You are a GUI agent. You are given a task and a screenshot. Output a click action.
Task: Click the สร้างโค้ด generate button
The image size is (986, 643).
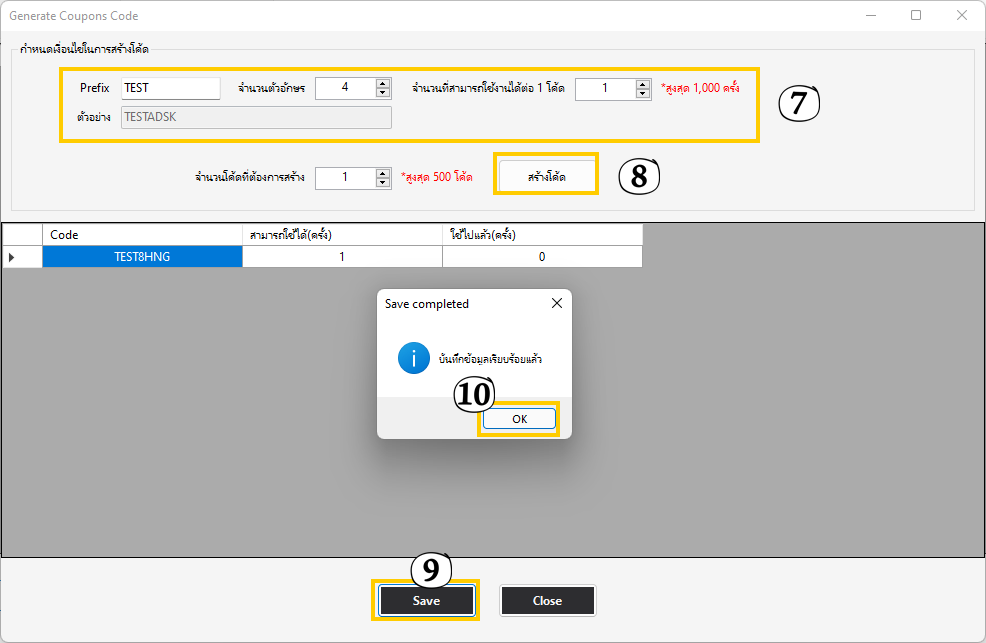point(547,175)
